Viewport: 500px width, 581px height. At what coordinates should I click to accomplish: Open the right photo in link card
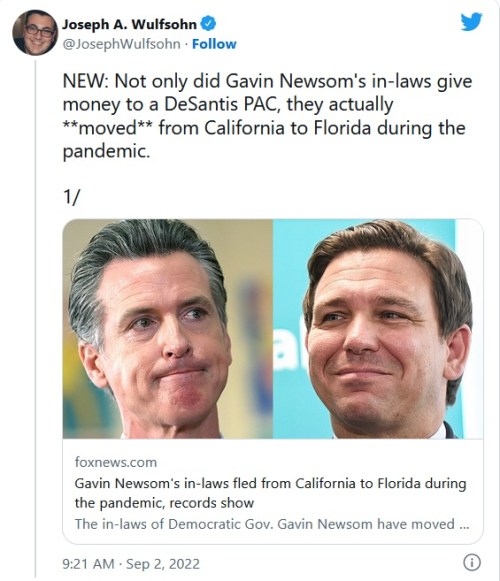[378, 329]
